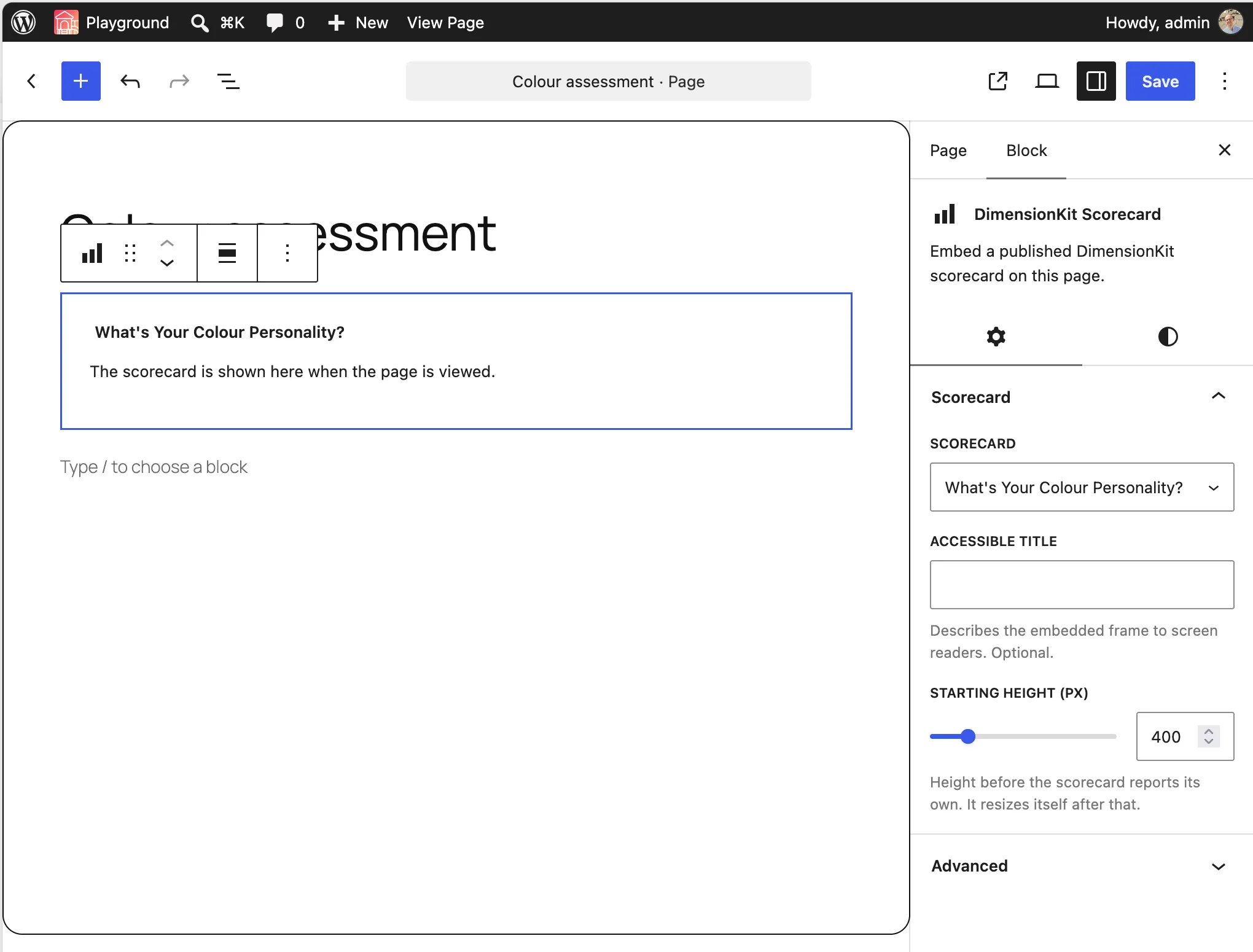Collapse the Scorecard panel

(x=1082, y=397)
